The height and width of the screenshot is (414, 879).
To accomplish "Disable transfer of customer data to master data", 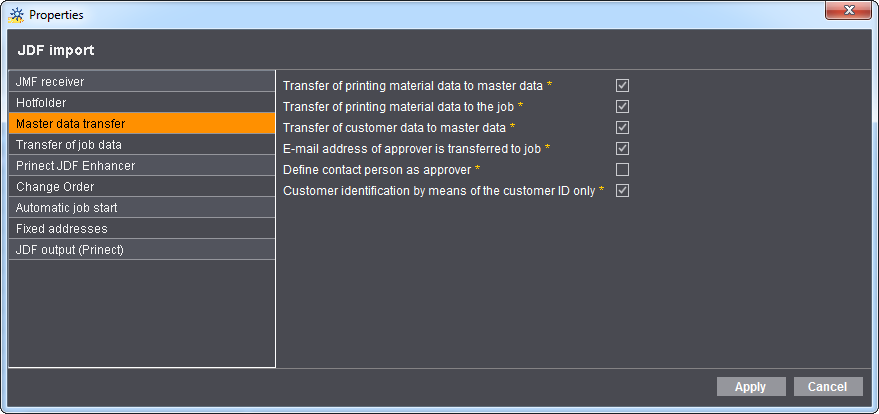I will point(622,127).
